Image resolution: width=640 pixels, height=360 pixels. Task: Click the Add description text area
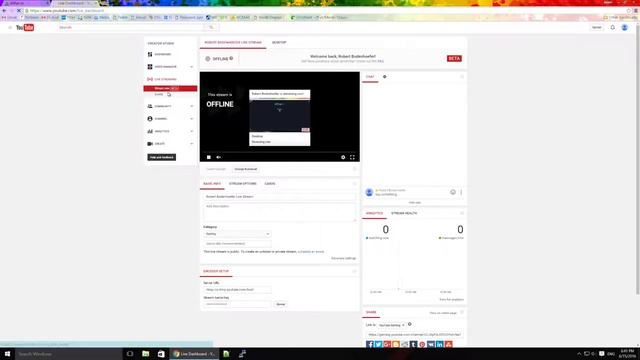[280, 212]
